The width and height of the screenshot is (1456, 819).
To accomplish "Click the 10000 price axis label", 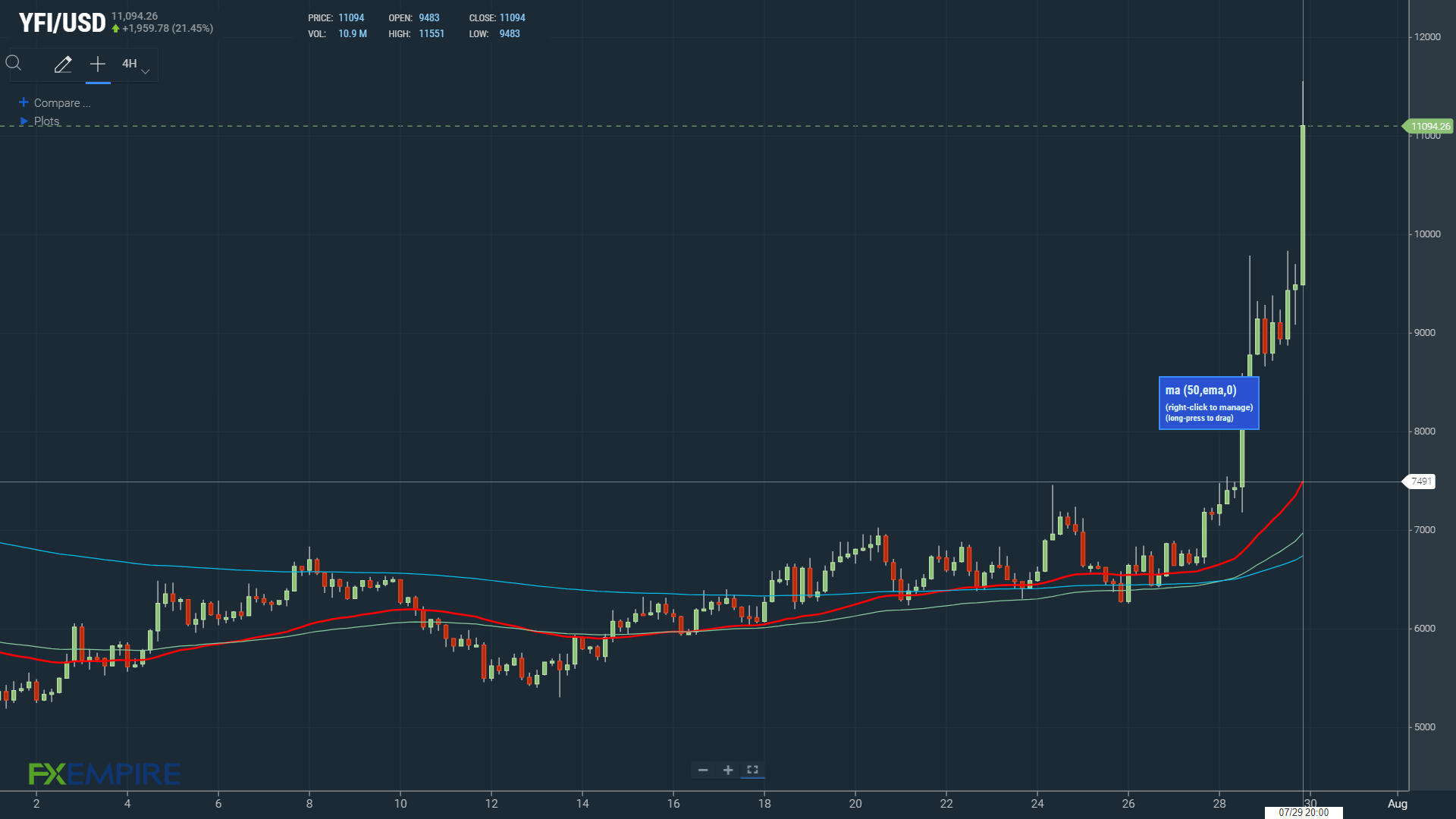I will click(1427, 234).
